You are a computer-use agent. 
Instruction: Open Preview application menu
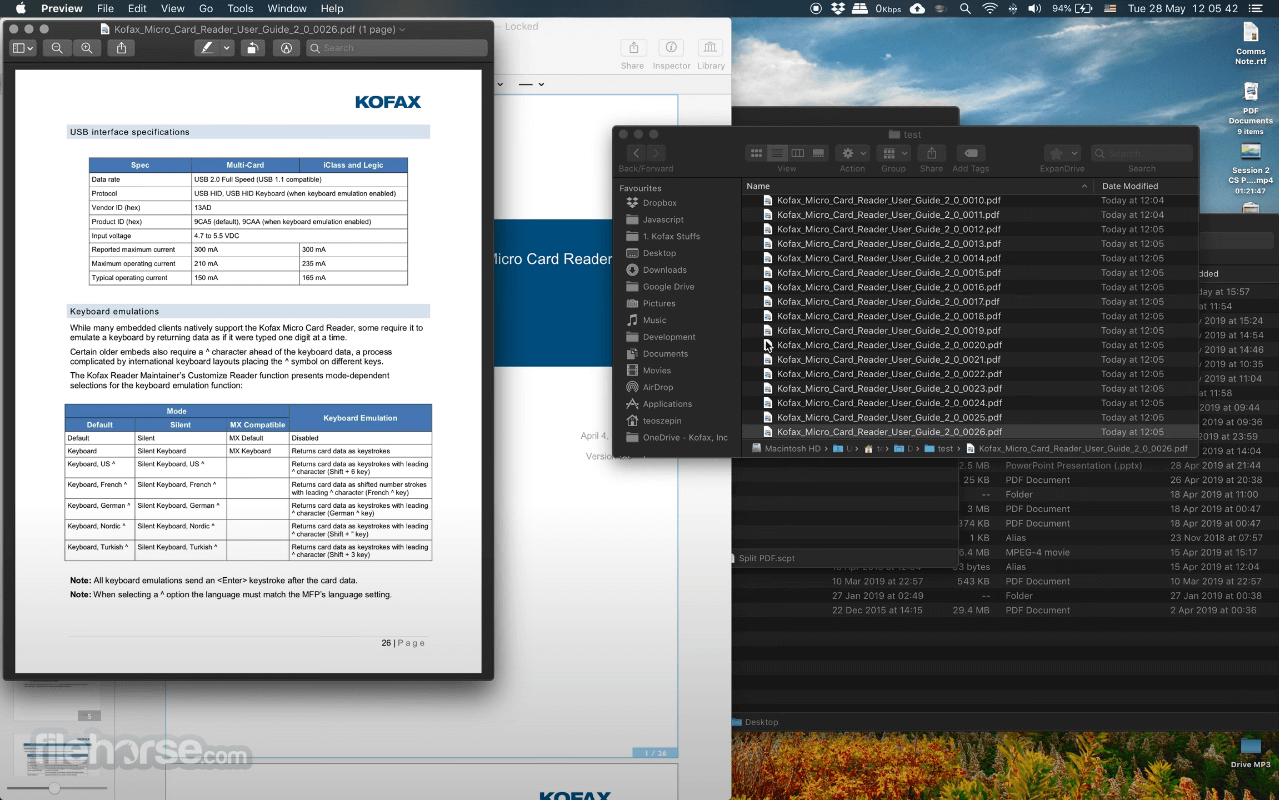(x=62, y=8)
